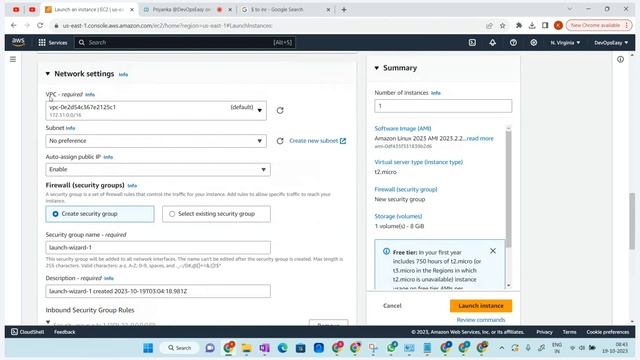Open the taskbar Search box
This screenshot has height=360, width=640.
tap(180, 348)
